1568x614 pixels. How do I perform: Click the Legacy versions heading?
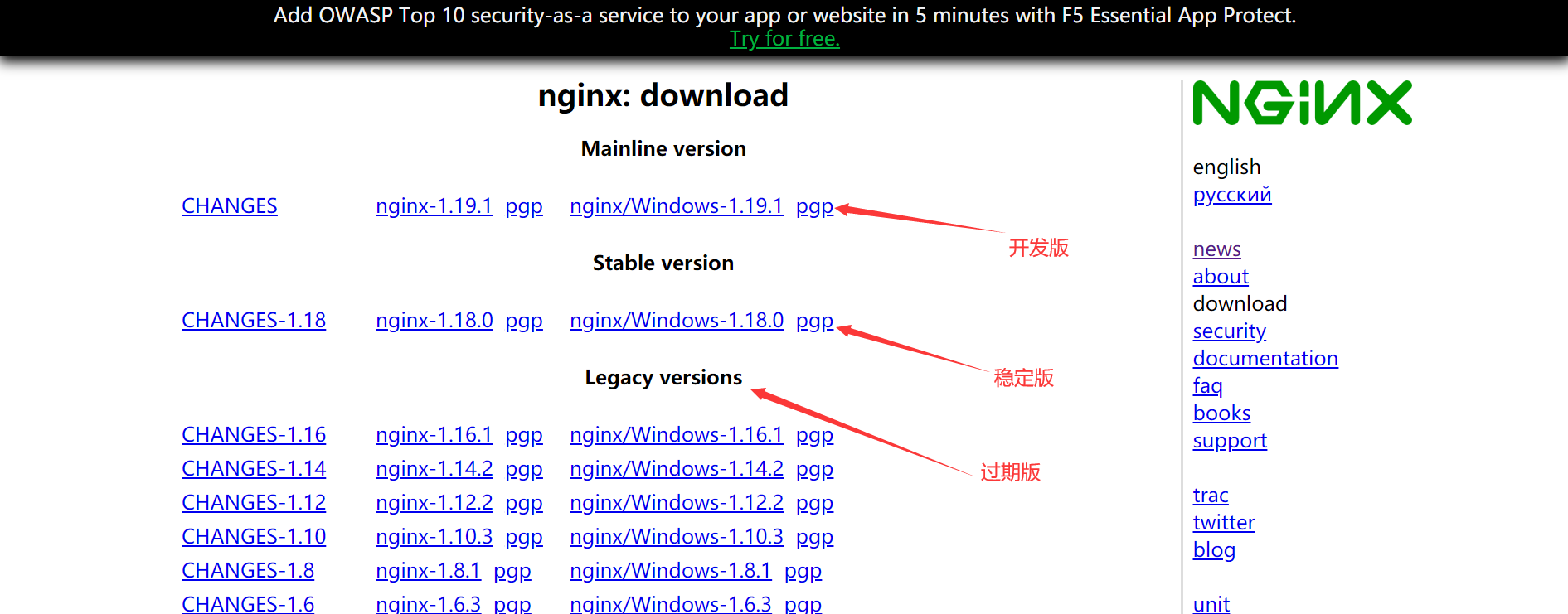pos(663,378)
